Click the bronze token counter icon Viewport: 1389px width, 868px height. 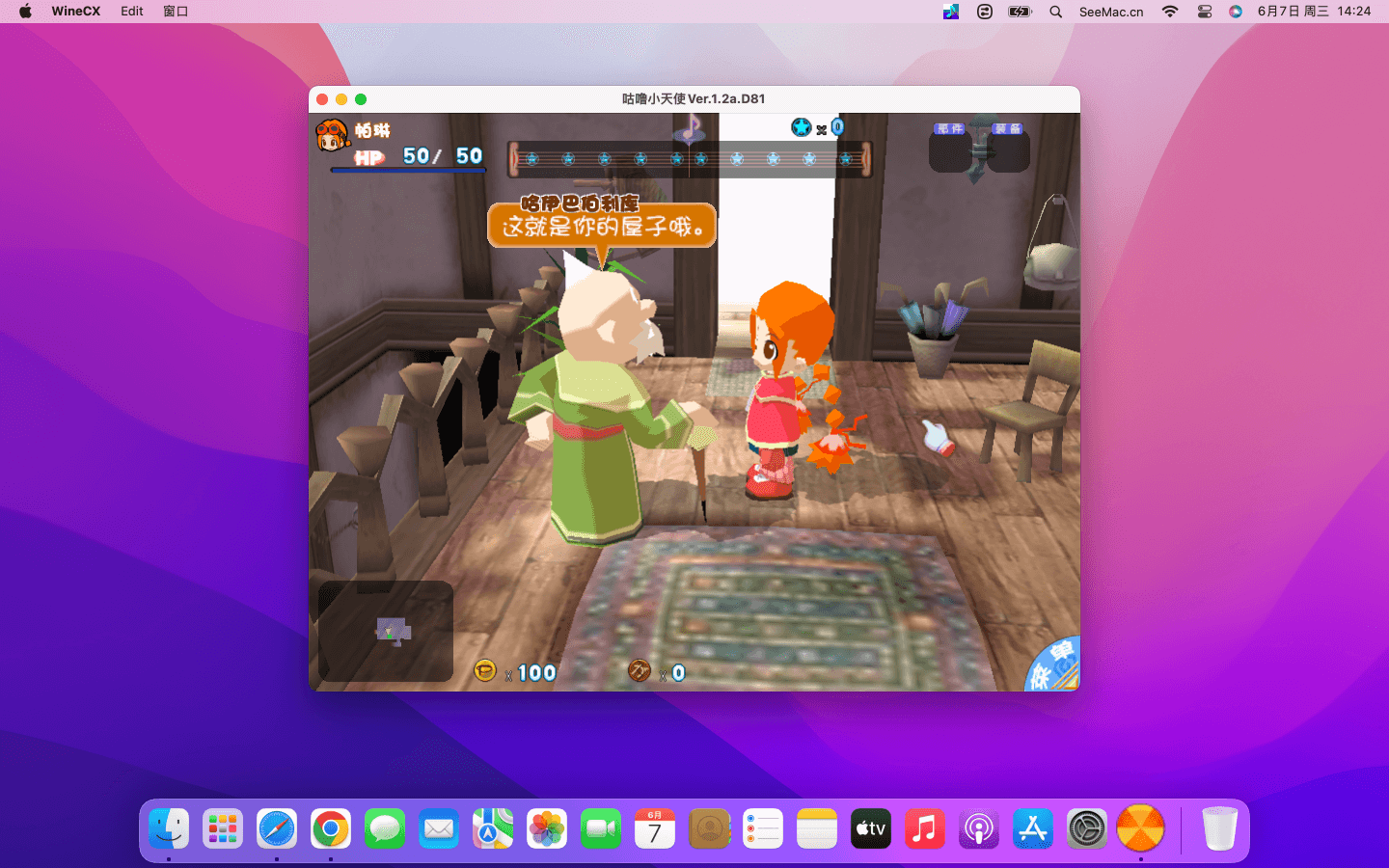pos(639,670)
